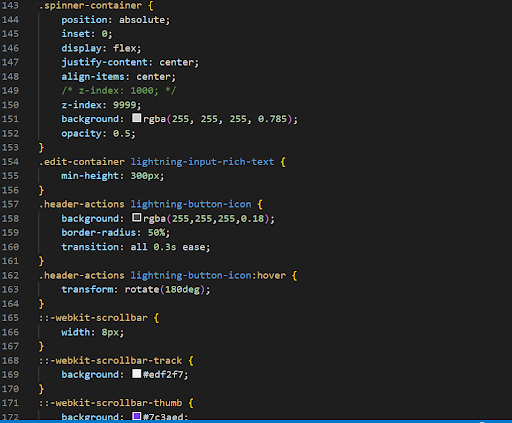Click 'ease' in the transition value

pyautogui.click(x=193, y=247)
